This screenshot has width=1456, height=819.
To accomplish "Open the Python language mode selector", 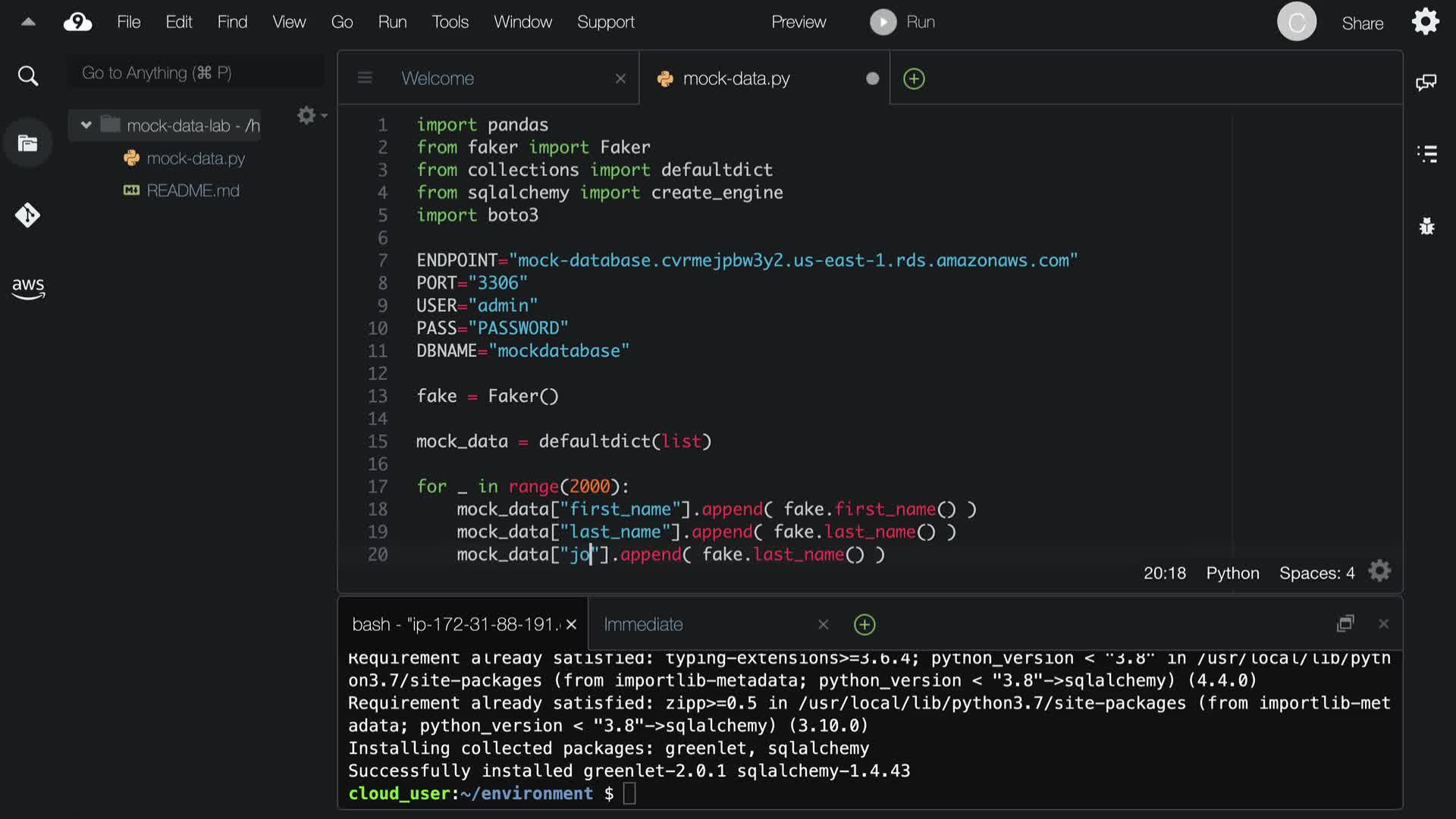I will click(x=1232, y=573).
